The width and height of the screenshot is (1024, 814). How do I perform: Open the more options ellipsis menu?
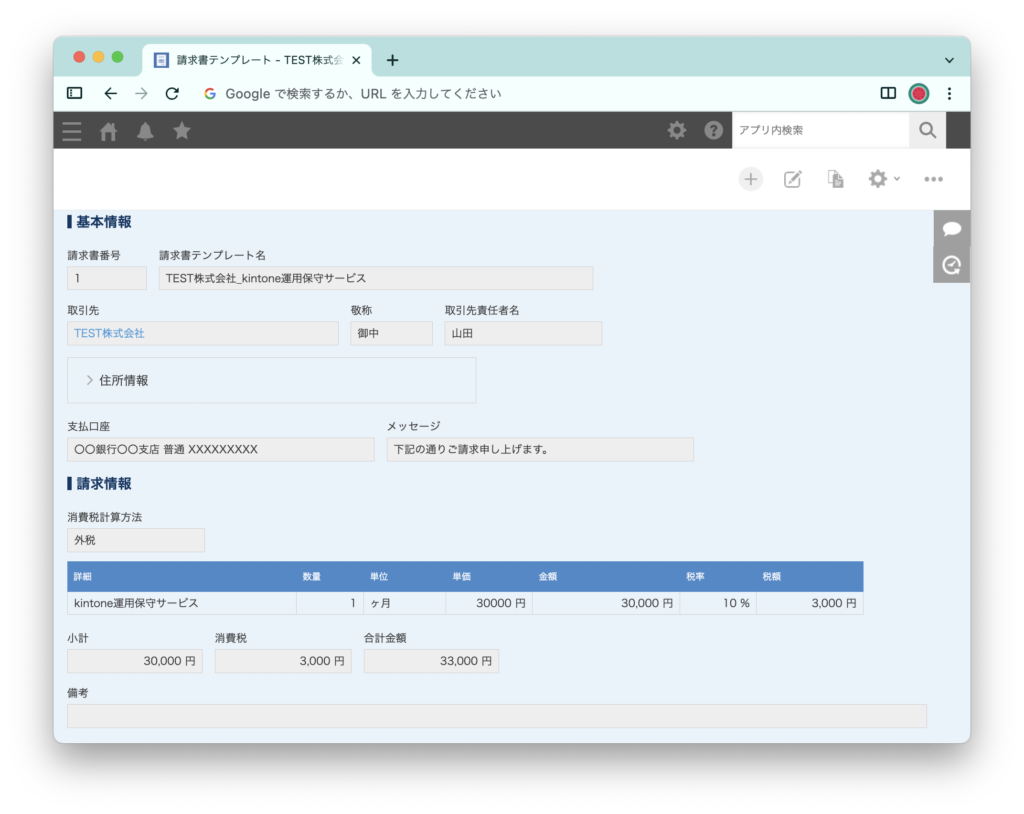click(933, 179)
